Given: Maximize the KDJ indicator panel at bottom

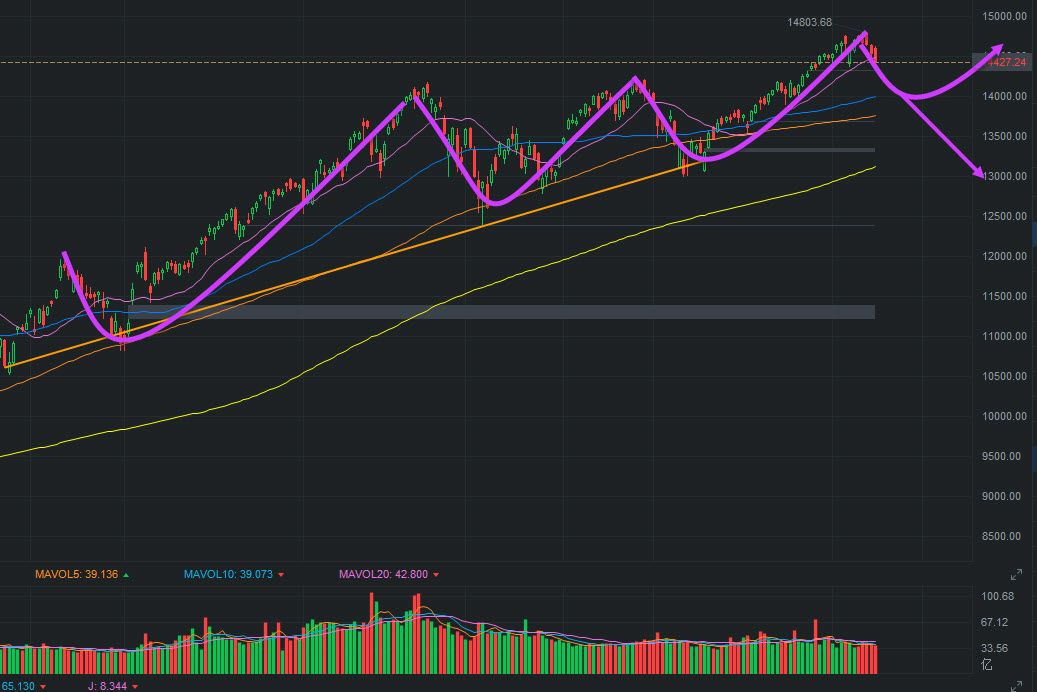Looking at the screenshot, I should tap(1016, 686).
